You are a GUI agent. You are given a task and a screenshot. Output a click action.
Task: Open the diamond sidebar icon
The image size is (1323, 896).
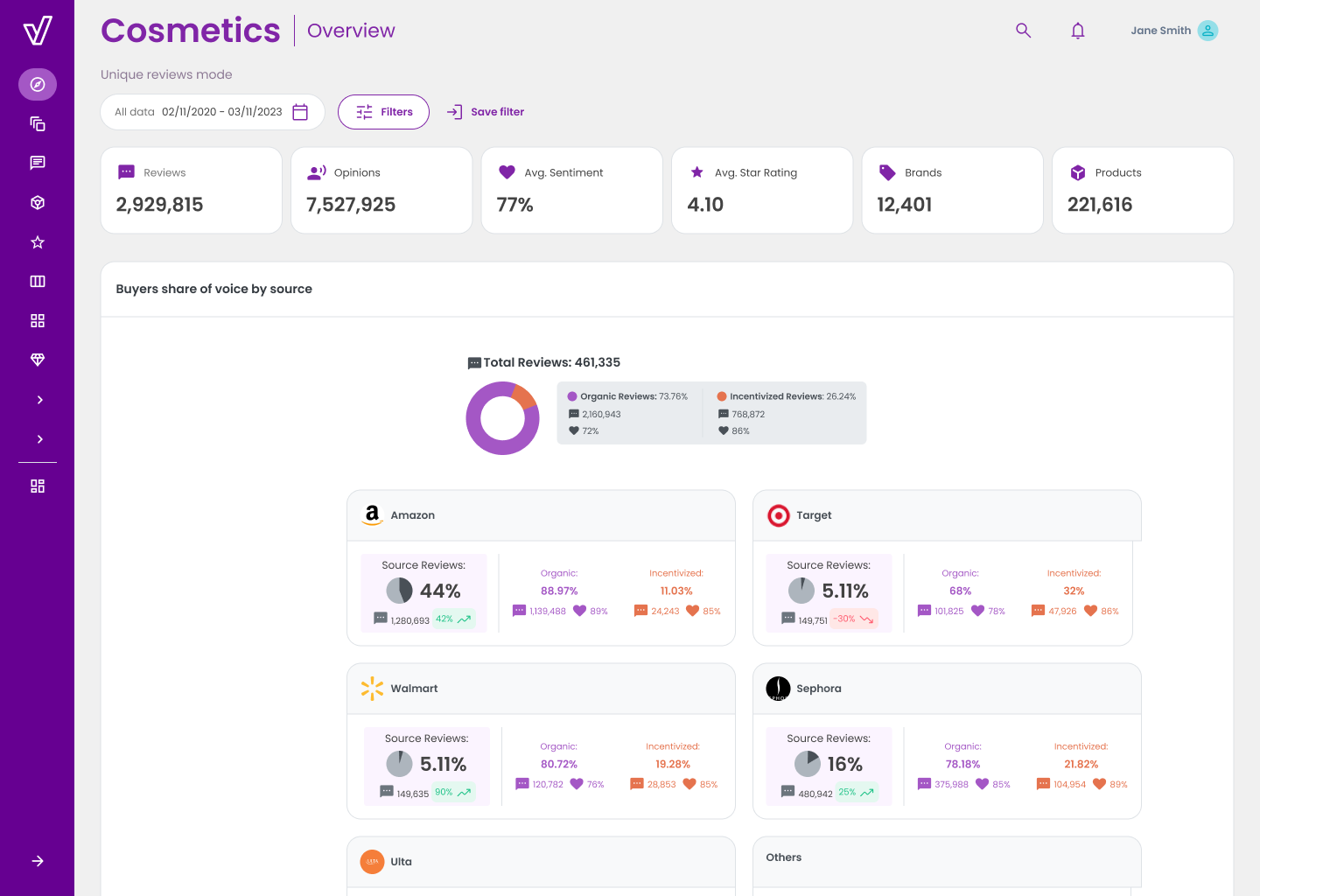tap(38, 360)
